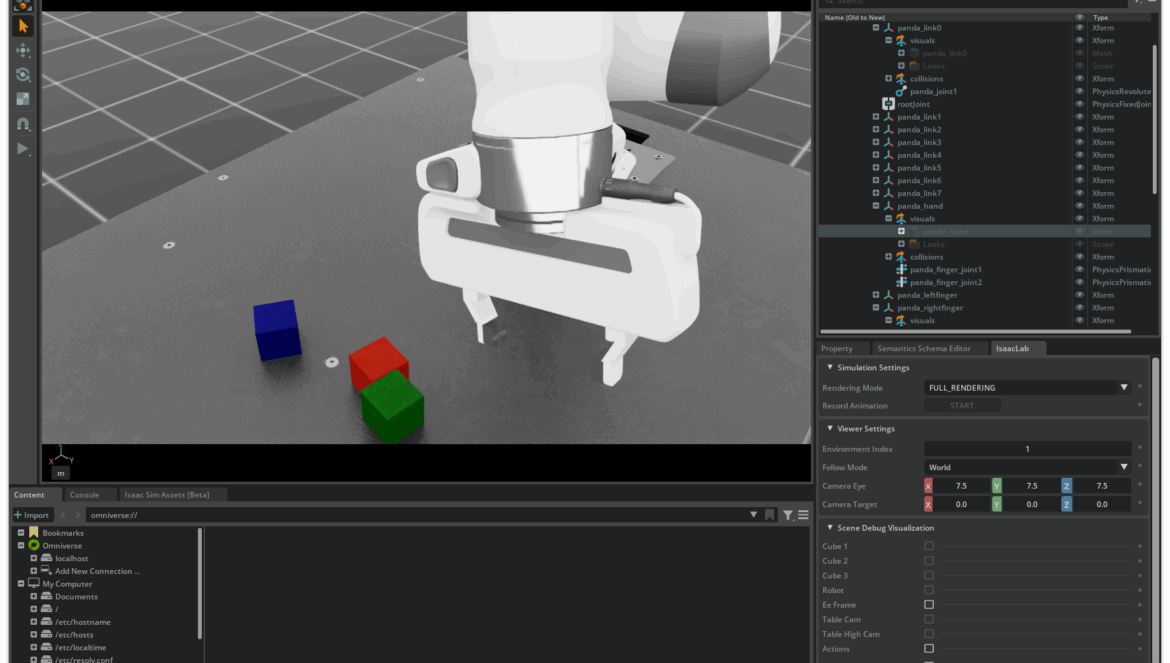Viewport: 1170px width, 663px height.
Task: Click the bookmark icon beside path bar
Action: point(769,515)
